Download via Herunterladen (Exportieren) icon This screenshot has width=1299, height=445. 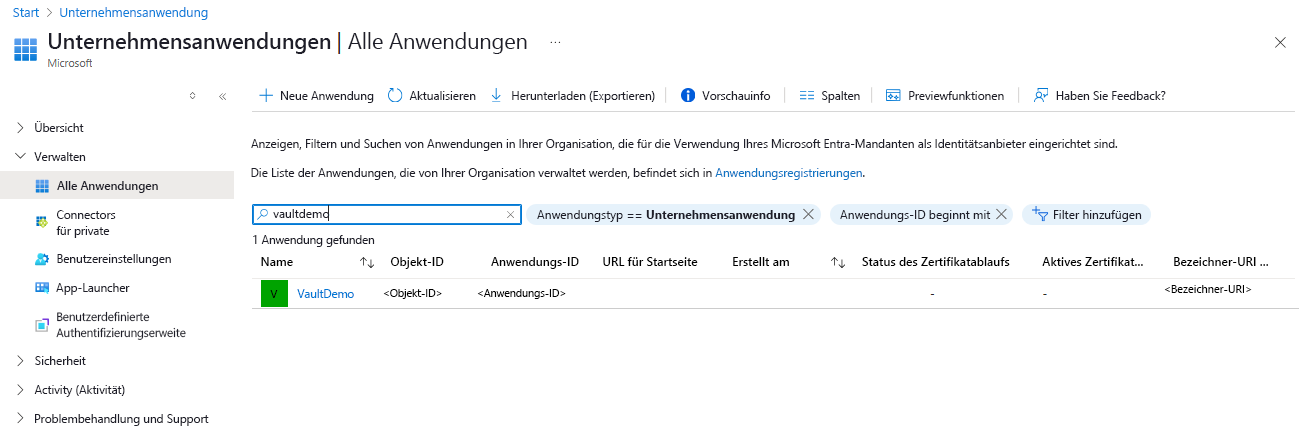tap(496, 95)
